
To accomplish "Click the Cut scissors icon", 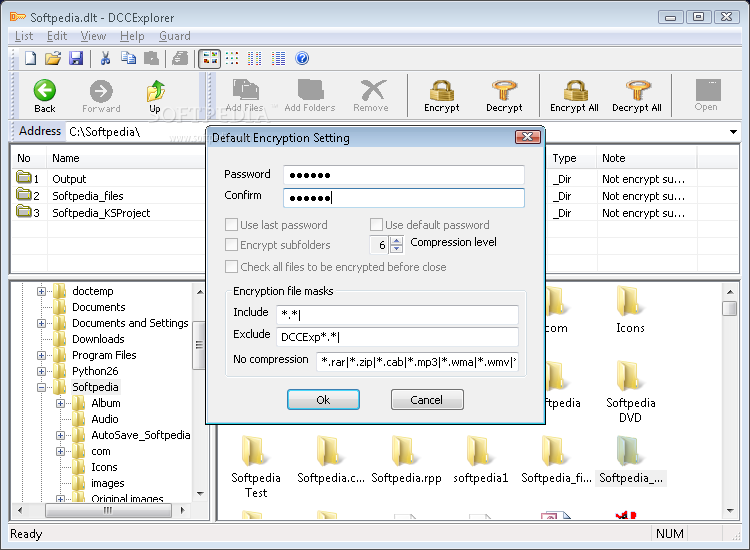I will 105,58.
